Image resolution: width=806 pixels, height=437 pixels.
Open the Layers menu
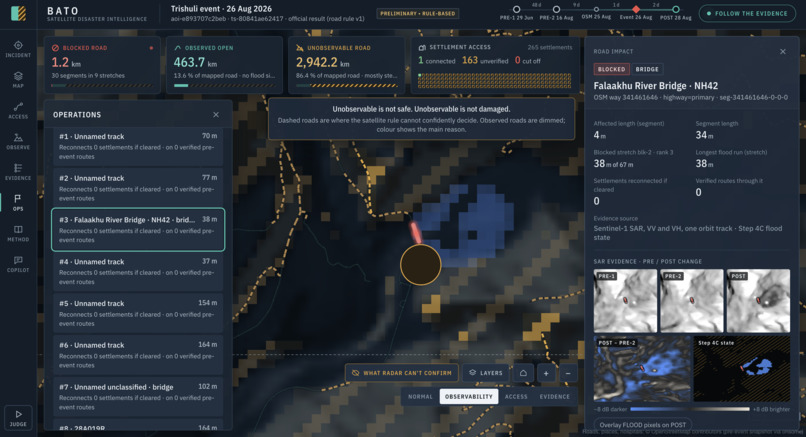click(x=486, y=373)
